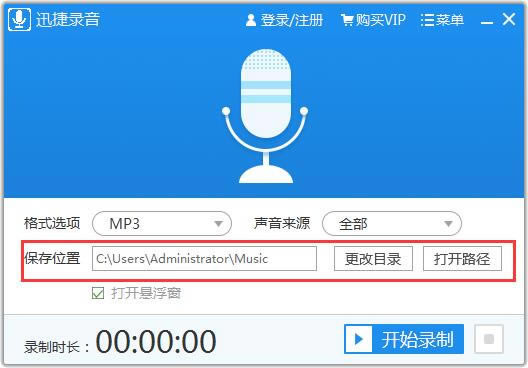Screen dimensions: 528x368
Task: Click the 购买VIP link
Action: tap(381, 20)
